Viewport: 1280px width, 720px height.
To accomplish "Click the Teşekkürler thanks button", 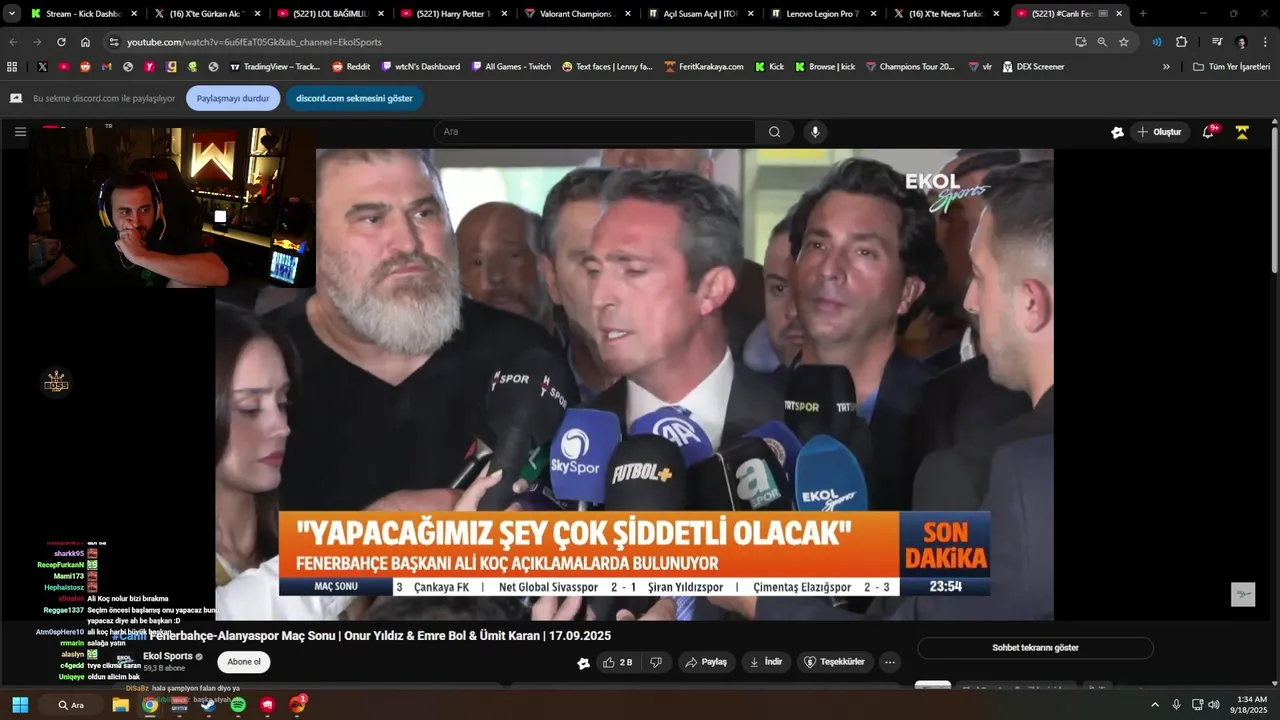I will coord(836,662).
